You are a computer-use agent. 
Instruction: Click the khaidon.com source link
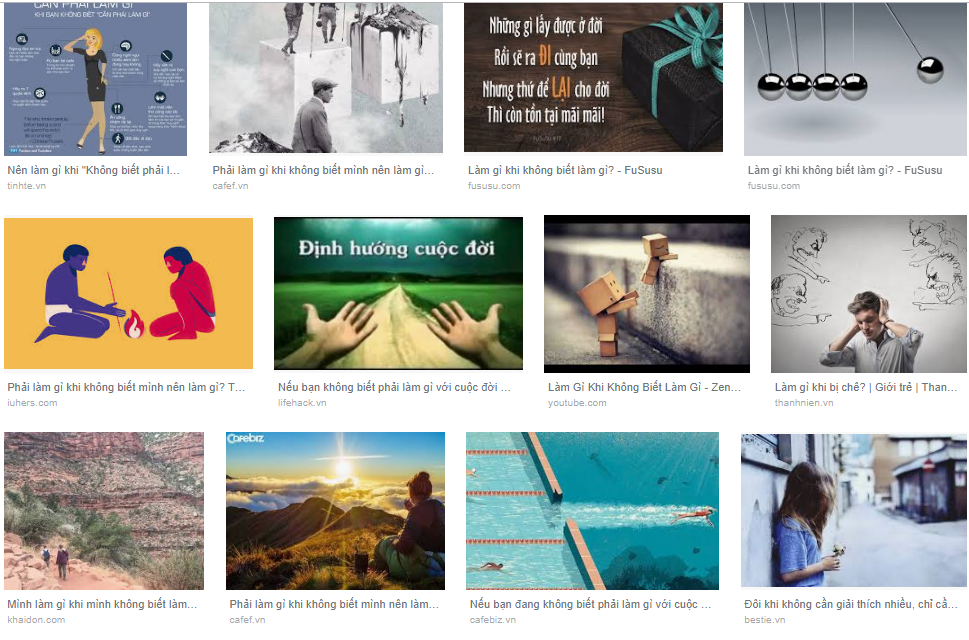pyautogui.click(x=36, y=620)
